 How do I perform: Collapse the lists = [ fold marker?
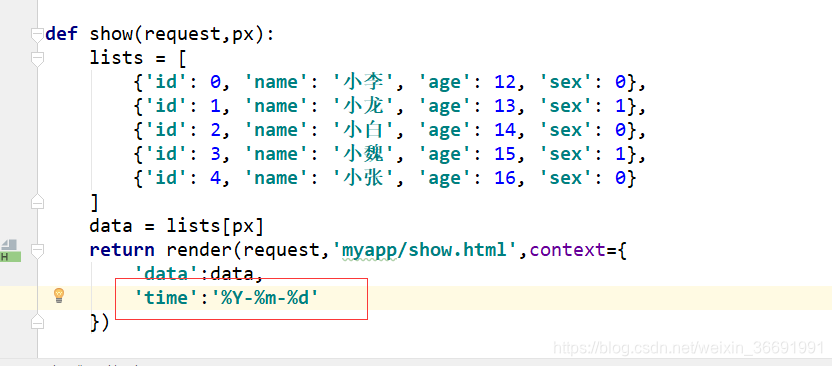(x=37, y=59)
